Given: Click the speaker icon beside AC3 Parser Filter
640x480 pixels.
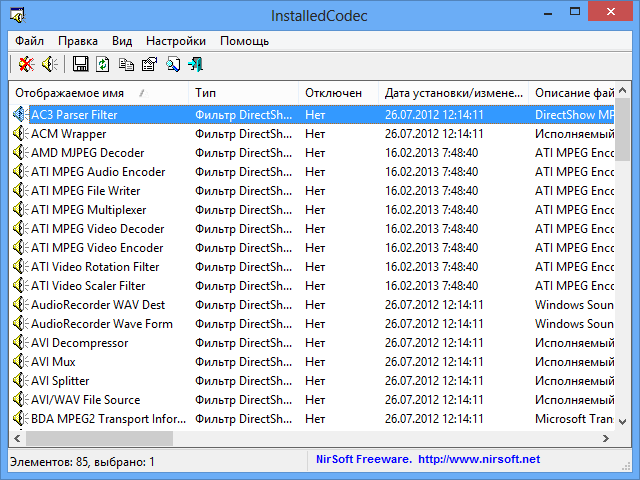Looking at the screenshot, I should pyautogui.click(x=21, y=115).
